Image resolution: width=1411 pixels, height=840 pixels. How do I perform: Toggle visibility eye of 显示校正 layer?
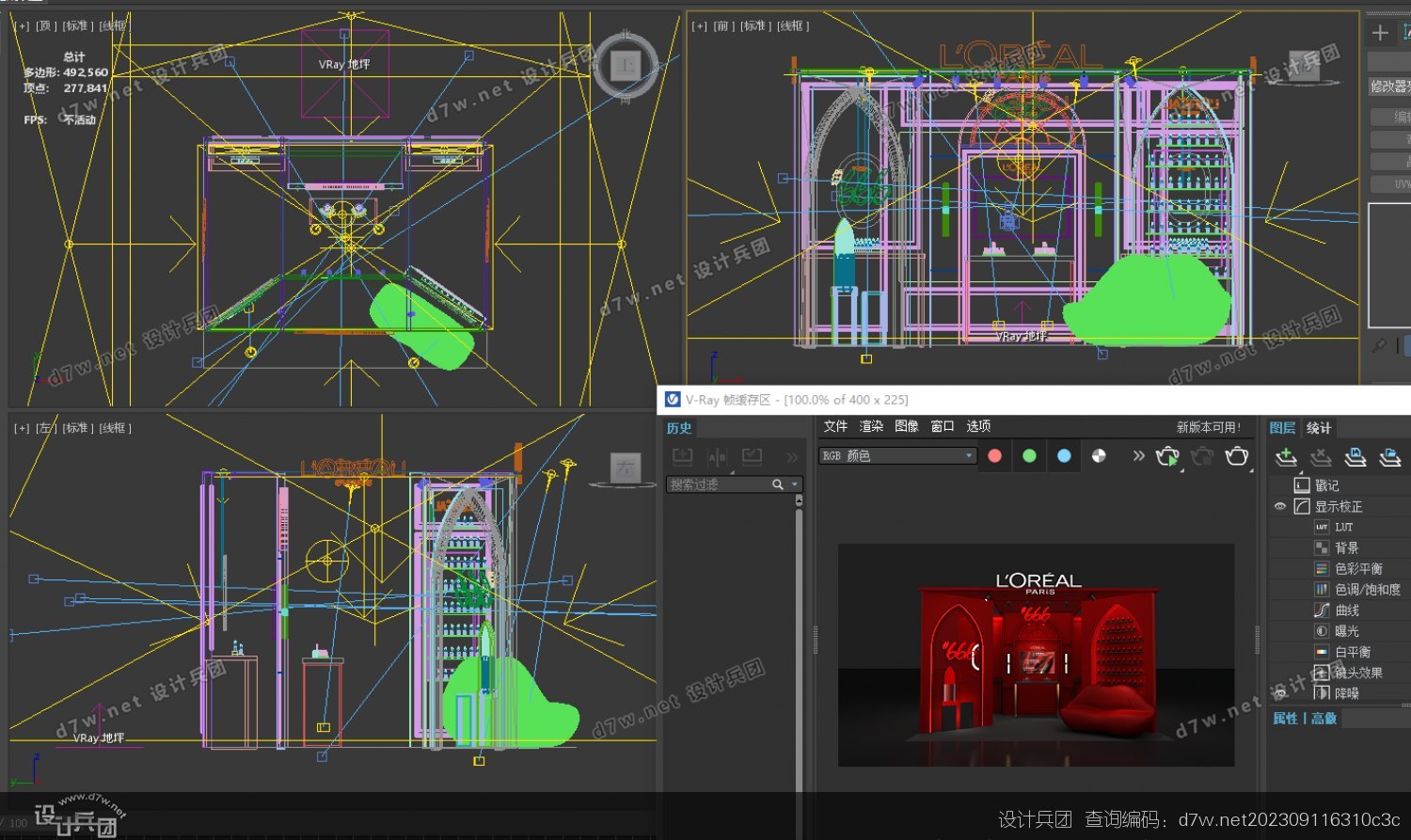point(1279,506)
